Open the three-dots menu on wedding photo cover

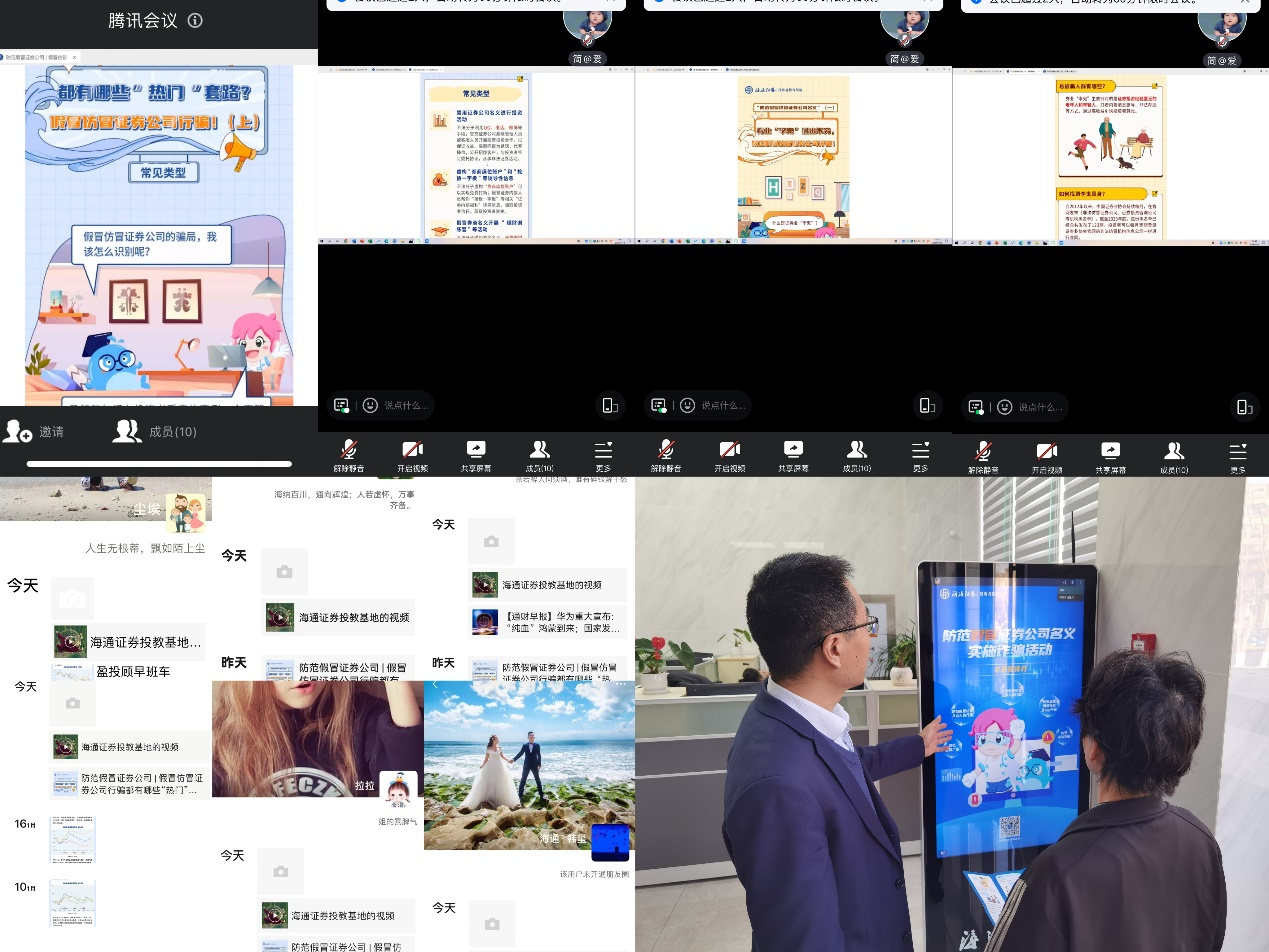(621, 685)
